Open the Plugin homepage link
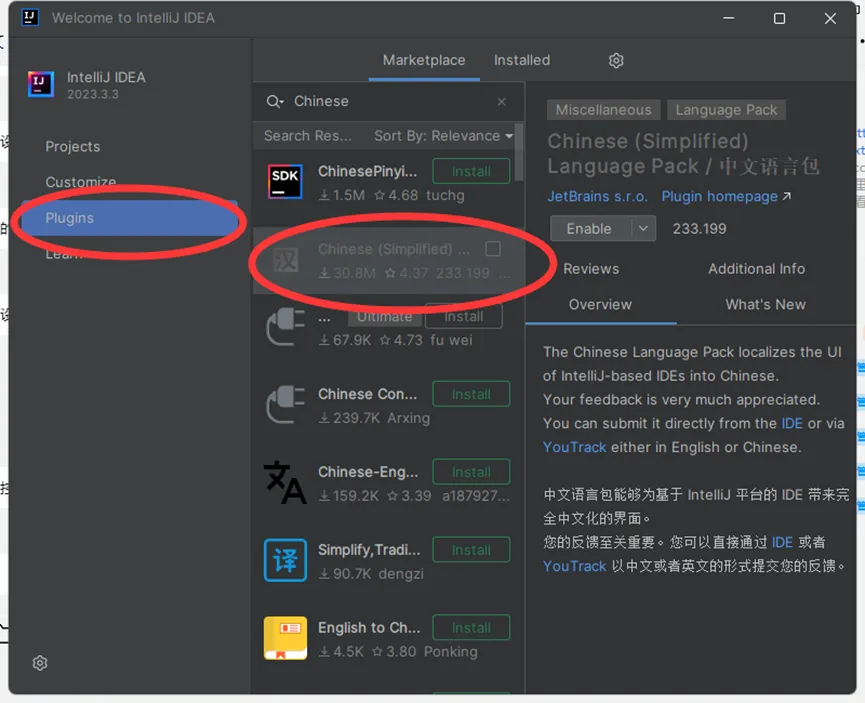This screenshot has width=865, height=703. pyautogui.click(x=725, y=197)
